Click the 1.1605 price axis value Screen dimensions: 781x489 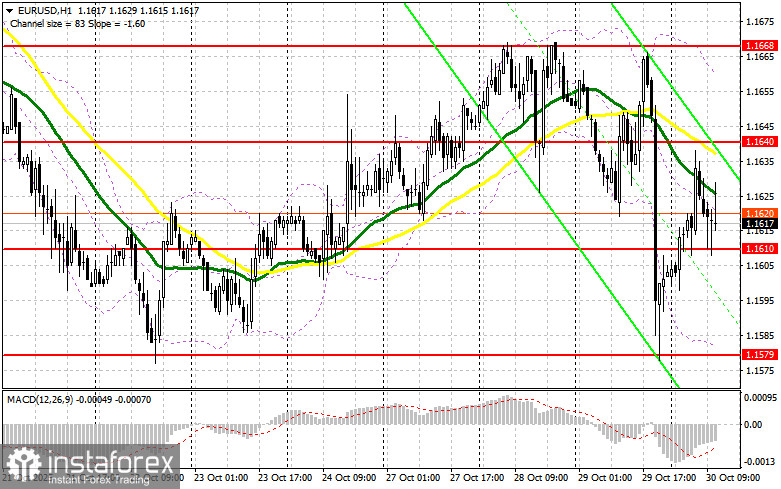(760, 265)
